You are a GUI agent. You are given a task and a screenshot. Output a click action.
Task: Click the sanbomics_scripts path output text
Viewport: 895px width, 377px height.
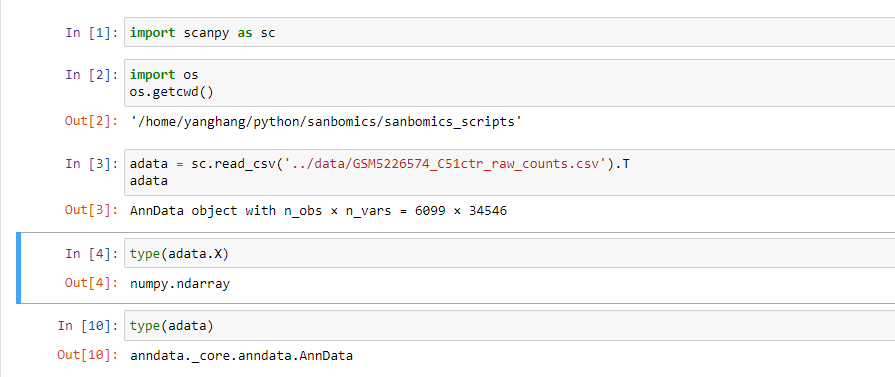pos(326,122)
